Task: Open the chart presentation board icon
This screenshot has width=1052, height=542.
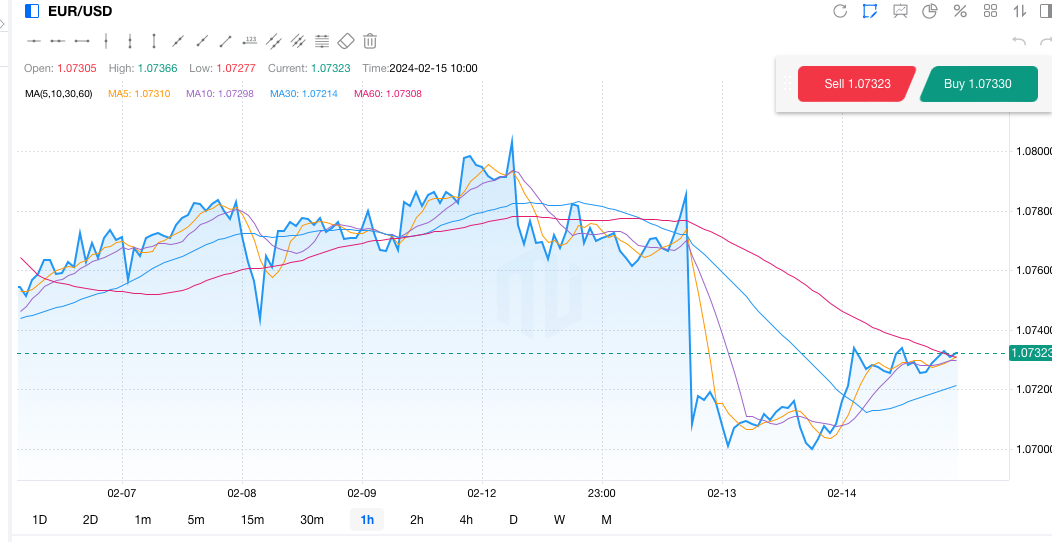Action: click(x=900, y=11)
